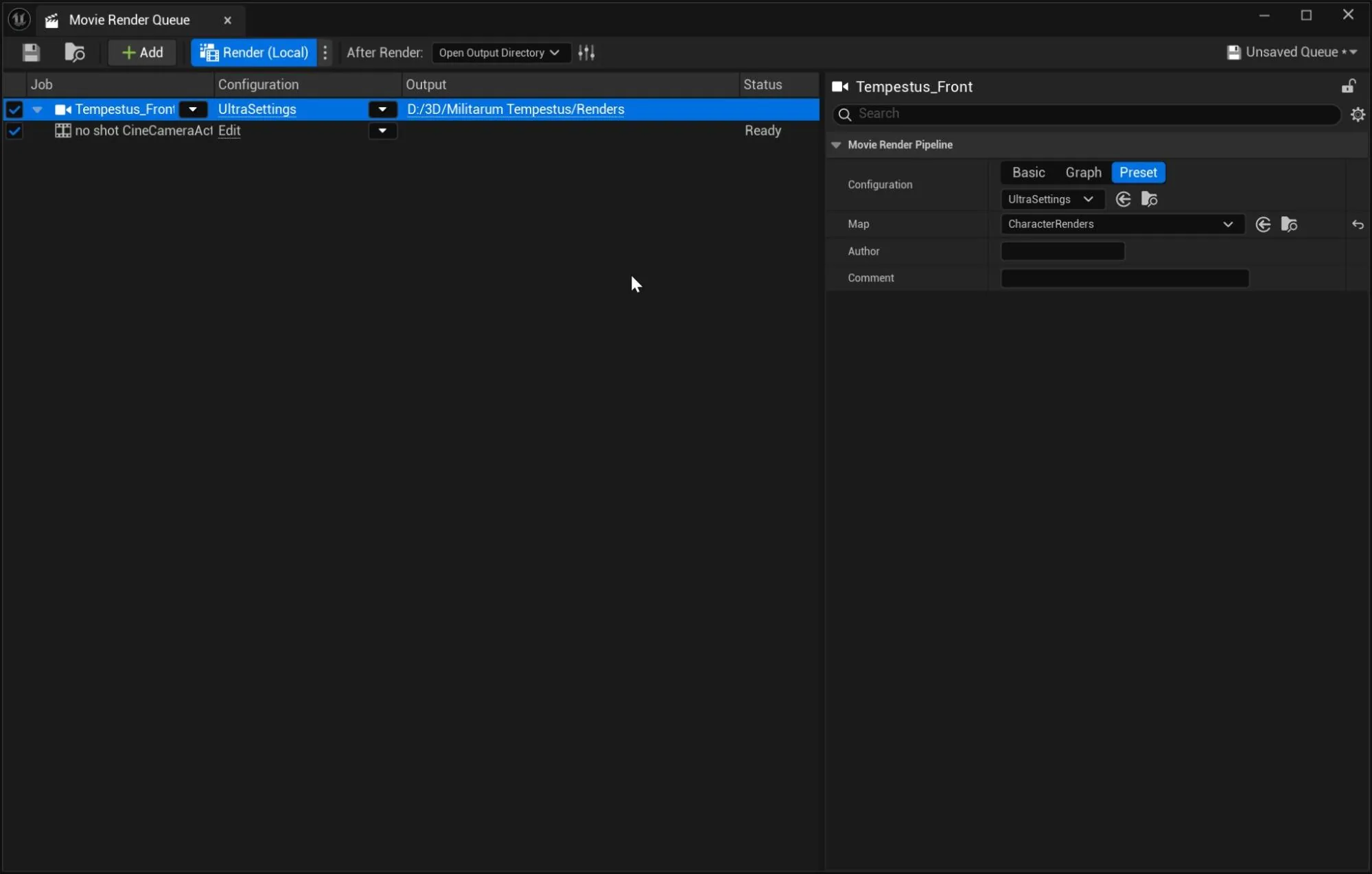This screenshot has width=1372, height=874.
Task: Use selected asset arrow for Map
Action: pos(1263,225)
